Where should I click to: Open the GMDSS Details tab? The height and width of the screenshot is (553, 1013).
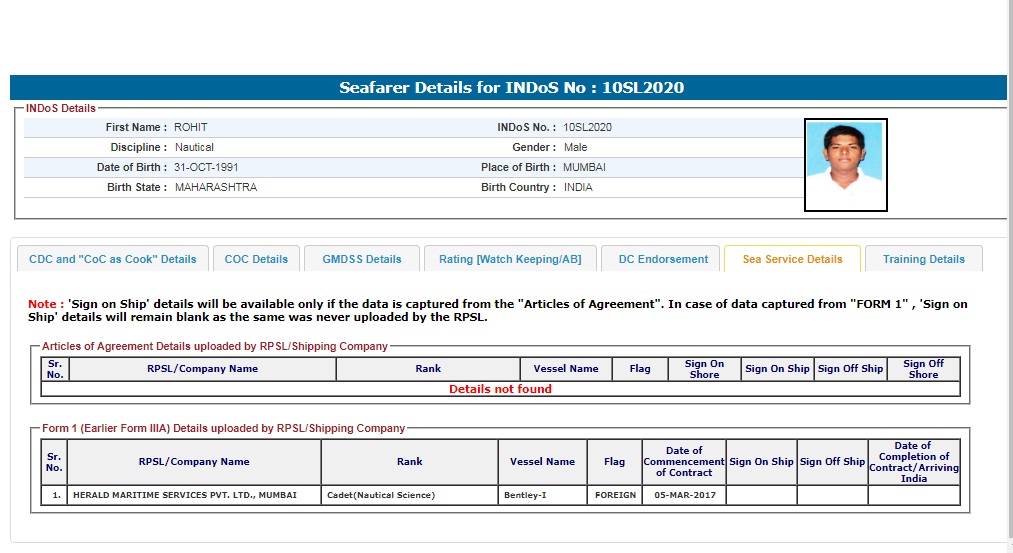coord(362,259)
